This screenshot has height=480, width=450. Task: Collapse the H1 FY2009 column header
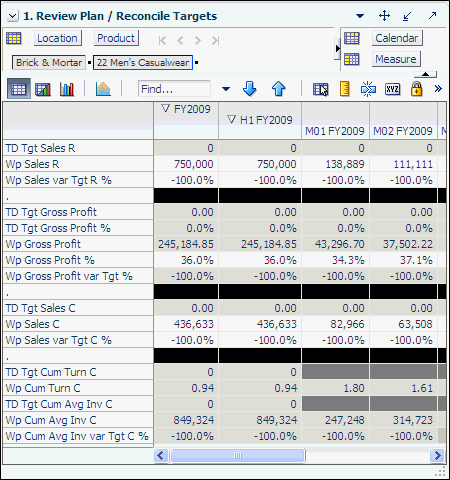[231, 119]
